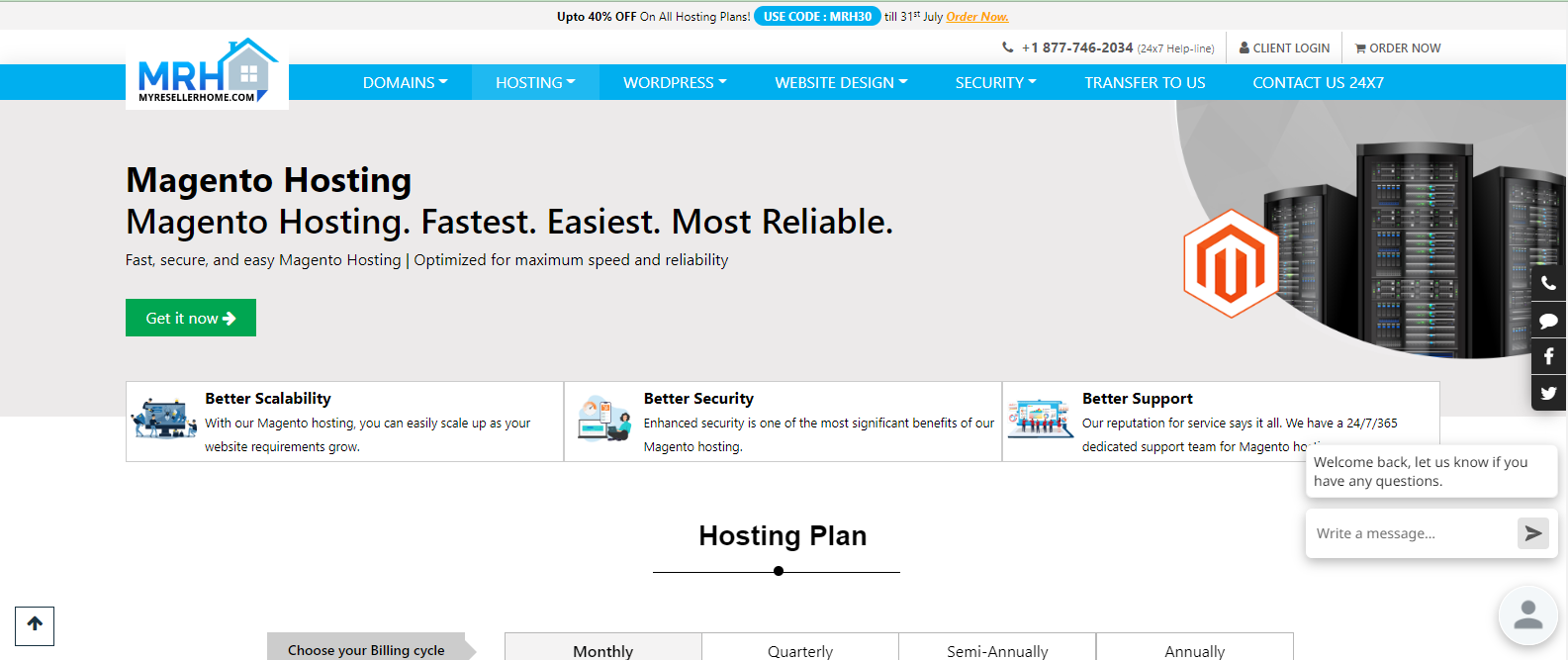Viewport: 1568px width, 660px height.
Task: Click the Magento logo in the banner
Action: click(1231, 263)
